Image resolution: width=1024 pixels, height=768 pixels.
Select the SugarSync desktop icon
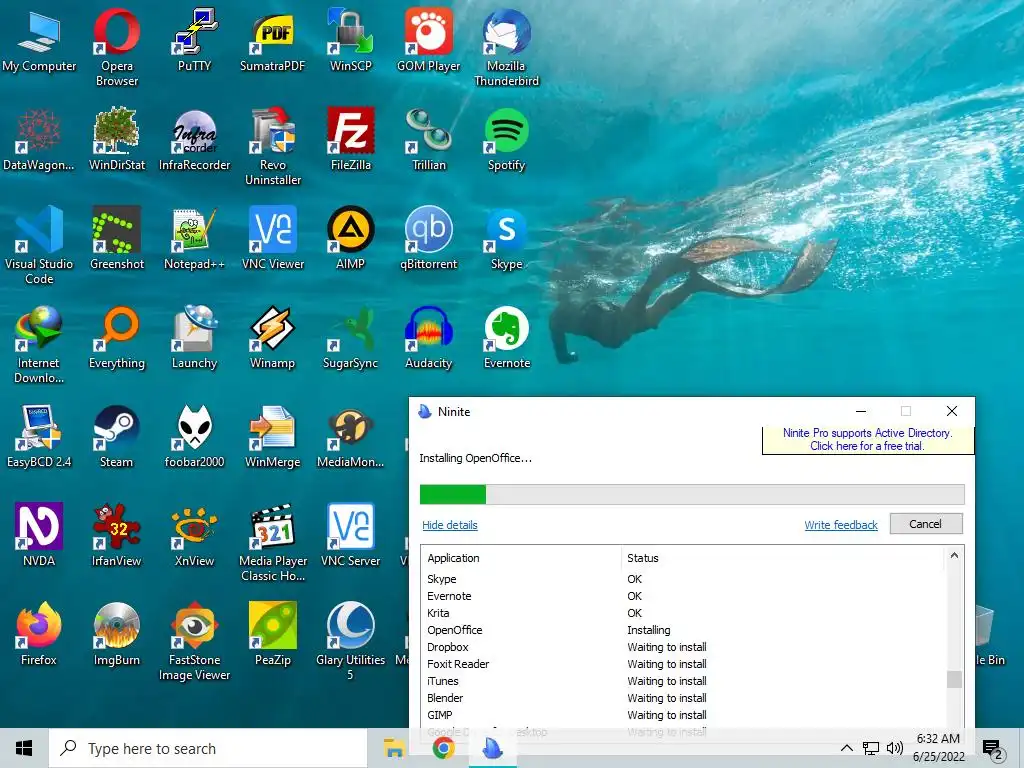351,337
